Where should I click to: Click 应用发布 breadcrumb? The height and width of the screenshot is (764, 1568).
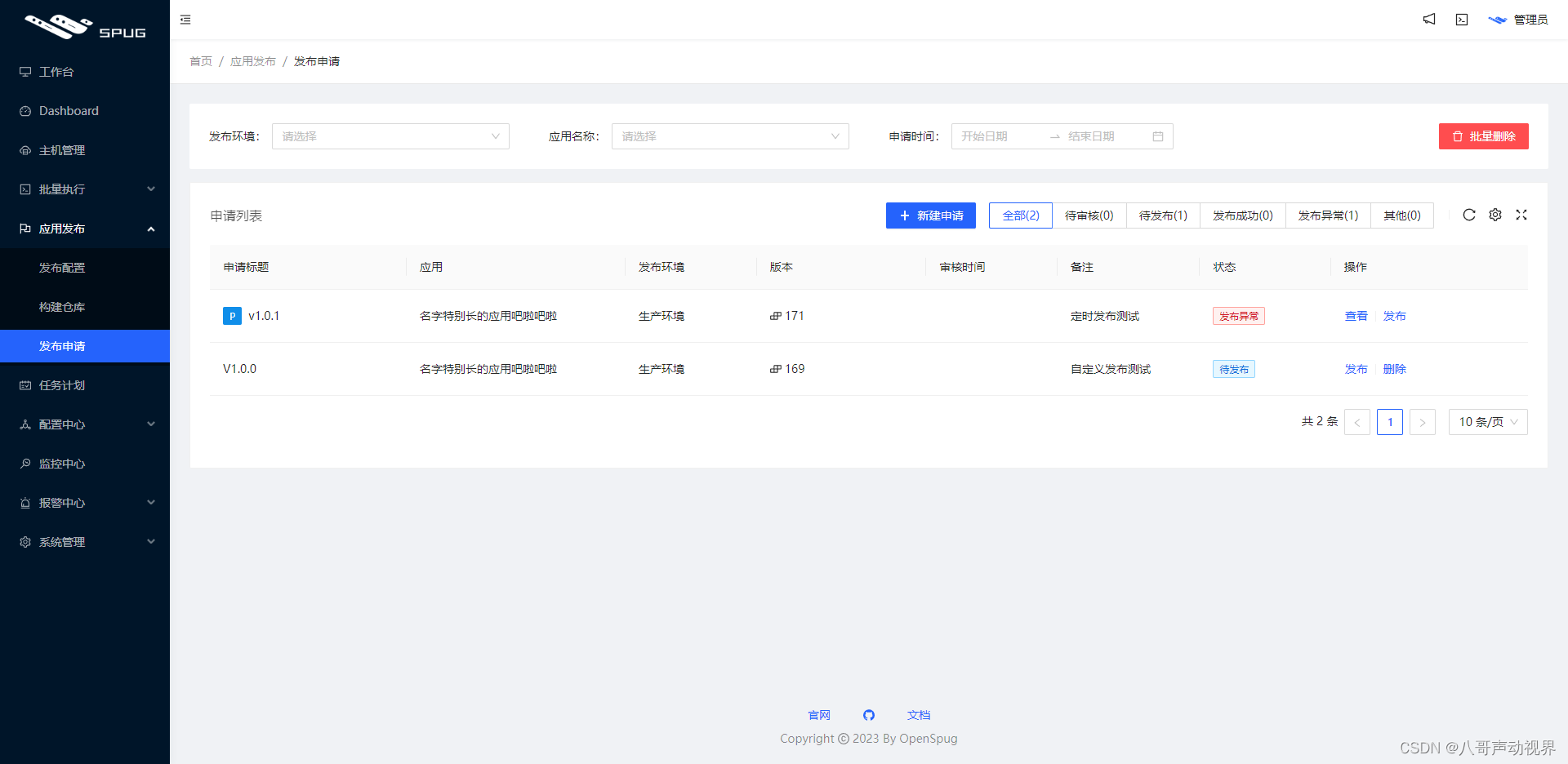click(x=253, y=61)
